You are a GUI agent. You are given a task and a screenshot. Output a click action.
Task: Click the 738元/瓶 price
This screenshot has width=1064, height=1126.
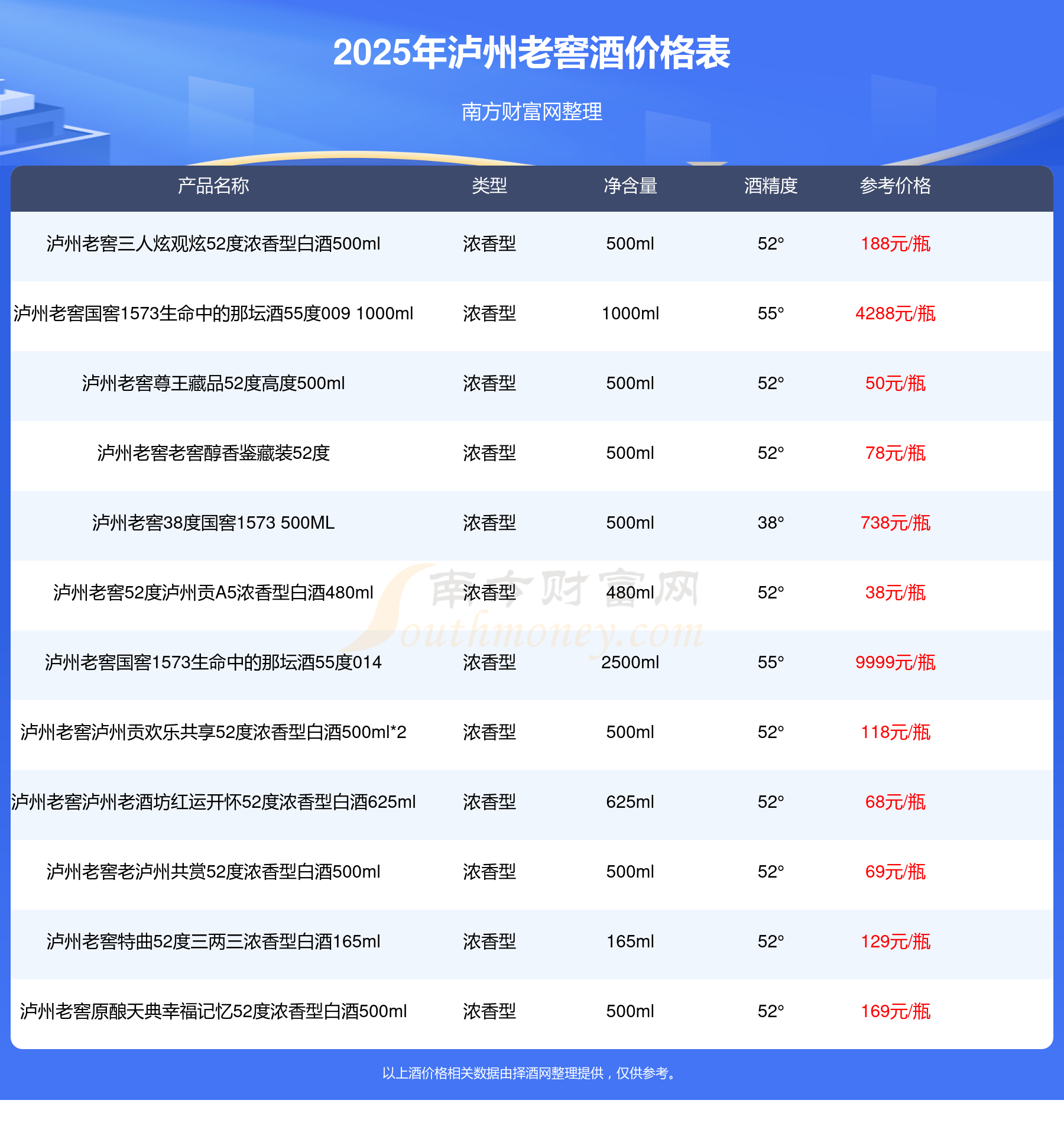pos(896,523)
